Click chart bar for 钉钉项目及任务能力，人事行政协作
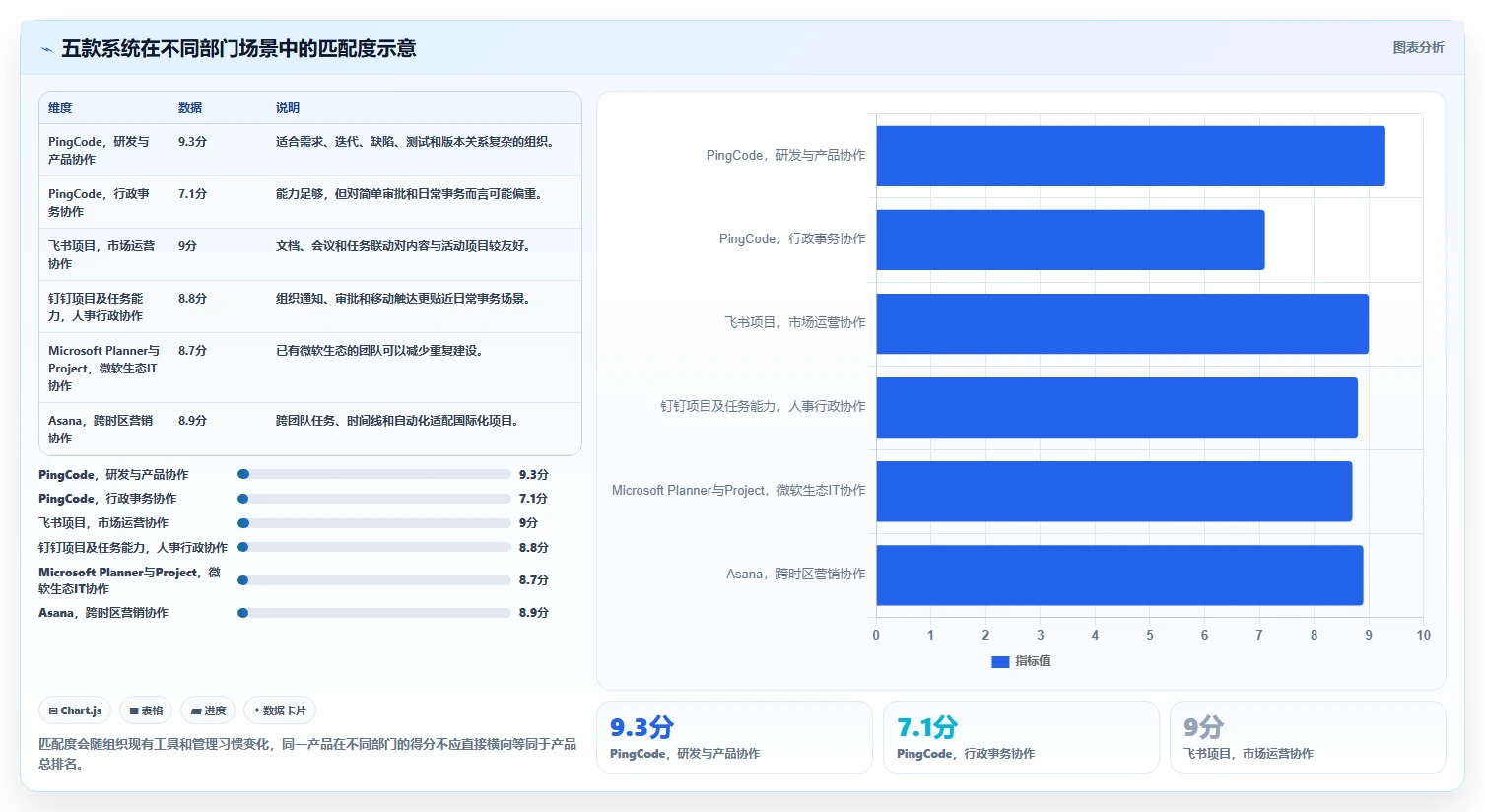The height and width of the screenshot is (812, 1485). [x=1116, y=407]
